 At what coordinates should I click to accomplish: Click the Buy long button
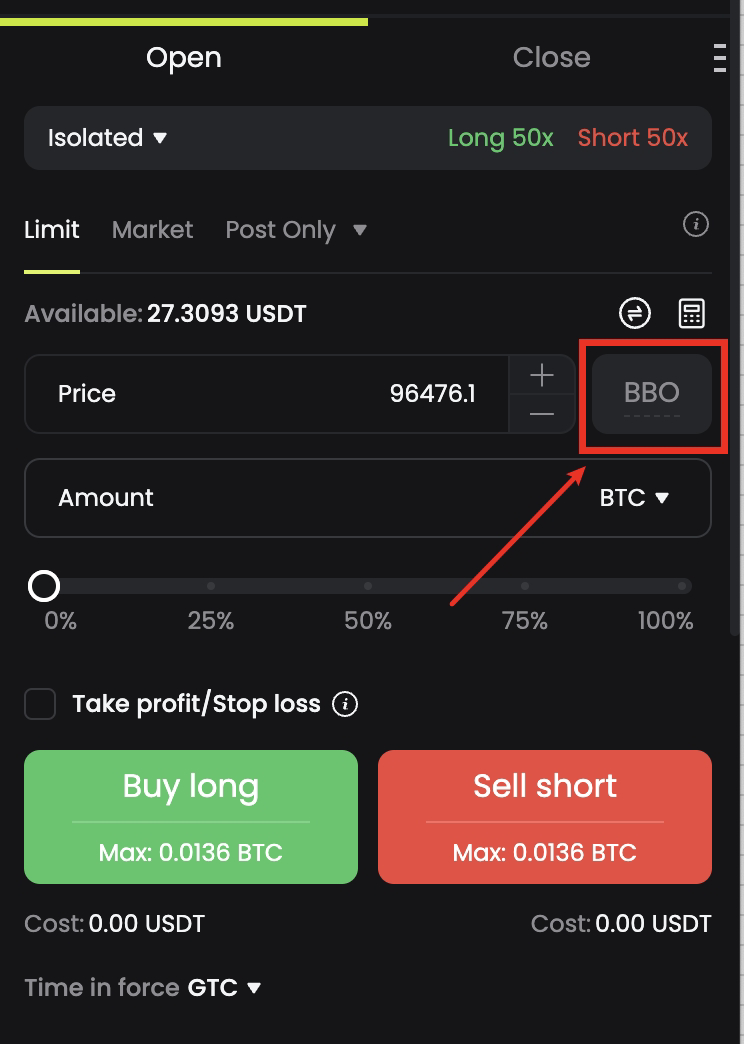point(191,817)
